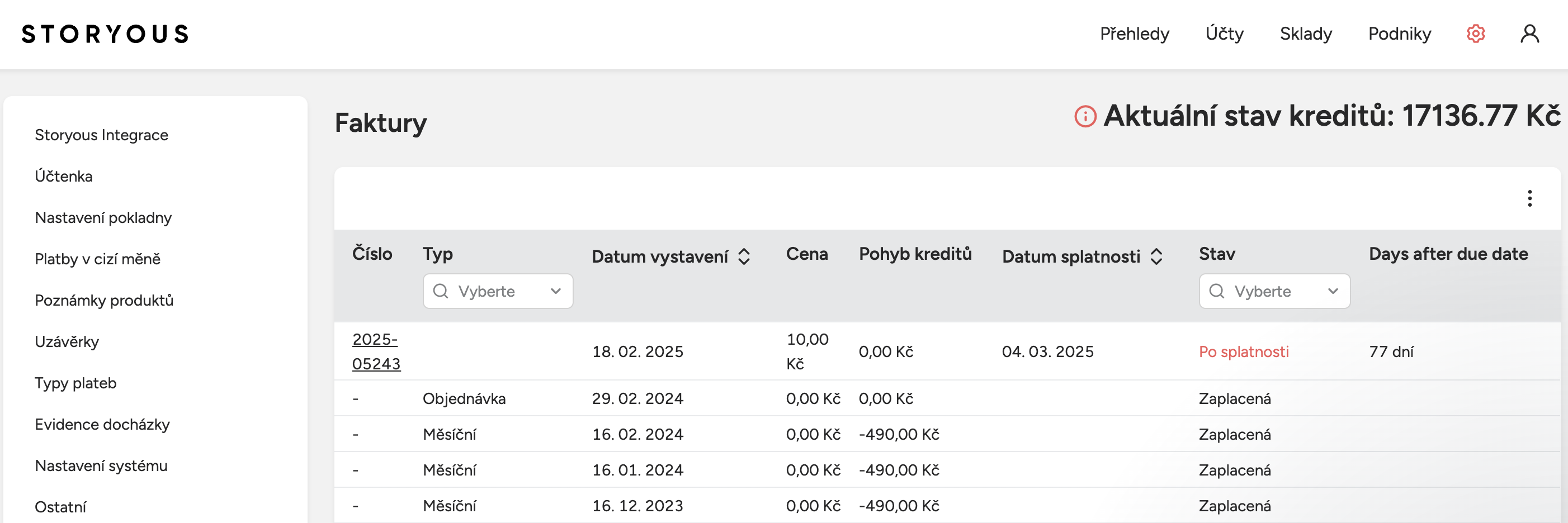Open the settings gear icon

(1476, 34)
